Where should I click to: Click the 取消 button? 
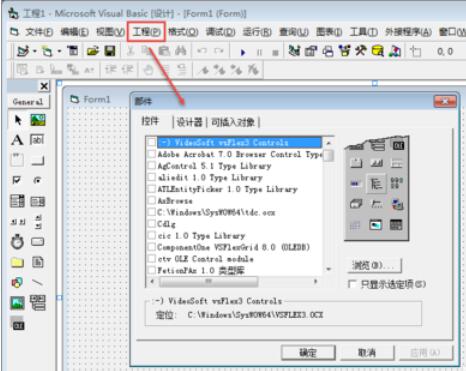367,353
